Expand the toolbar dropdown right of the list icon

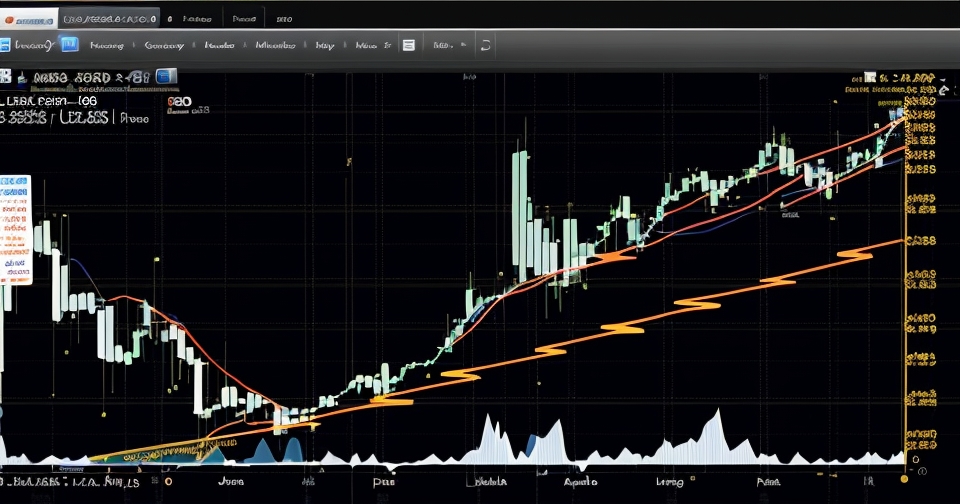pyautogui.click(x=443, y=45)
